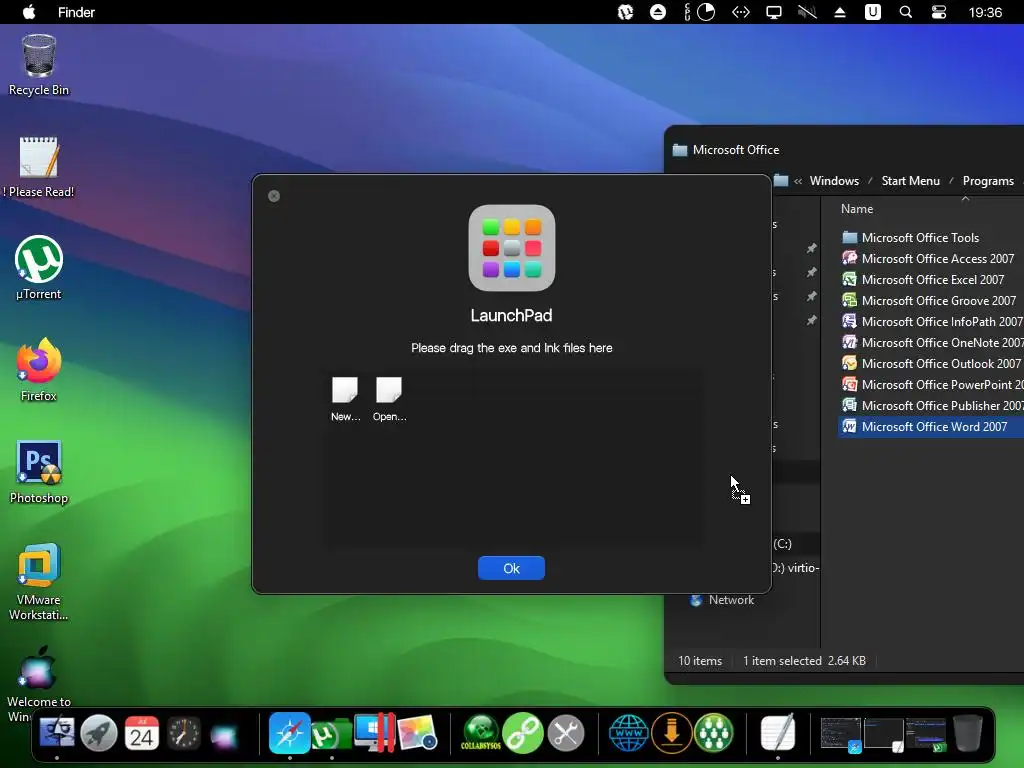Open the '! Please Read!' desktop note

point(39,167)
